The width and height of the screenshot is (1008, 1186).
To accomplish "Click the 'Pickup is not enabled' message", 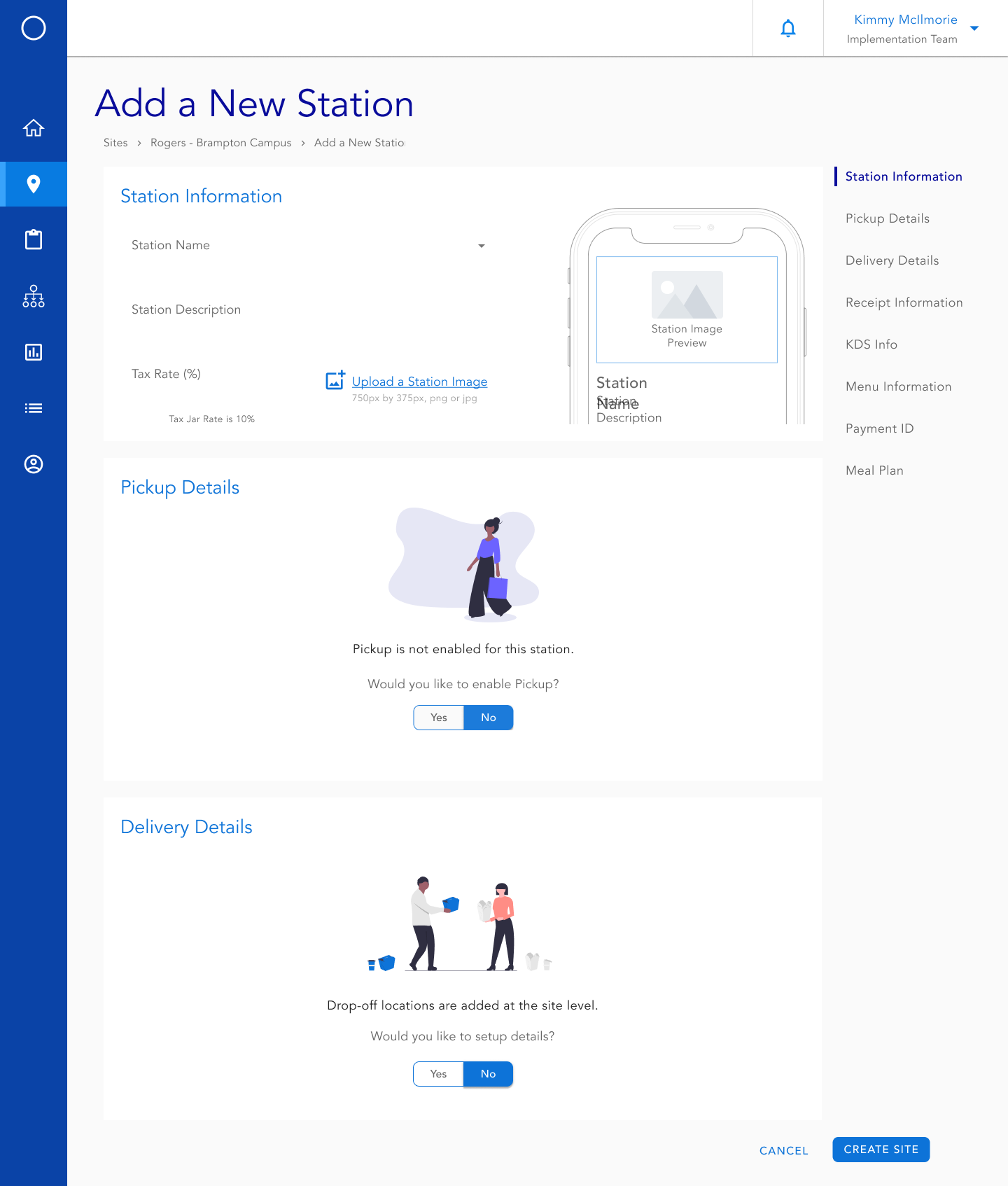I will tap(463, 649).
